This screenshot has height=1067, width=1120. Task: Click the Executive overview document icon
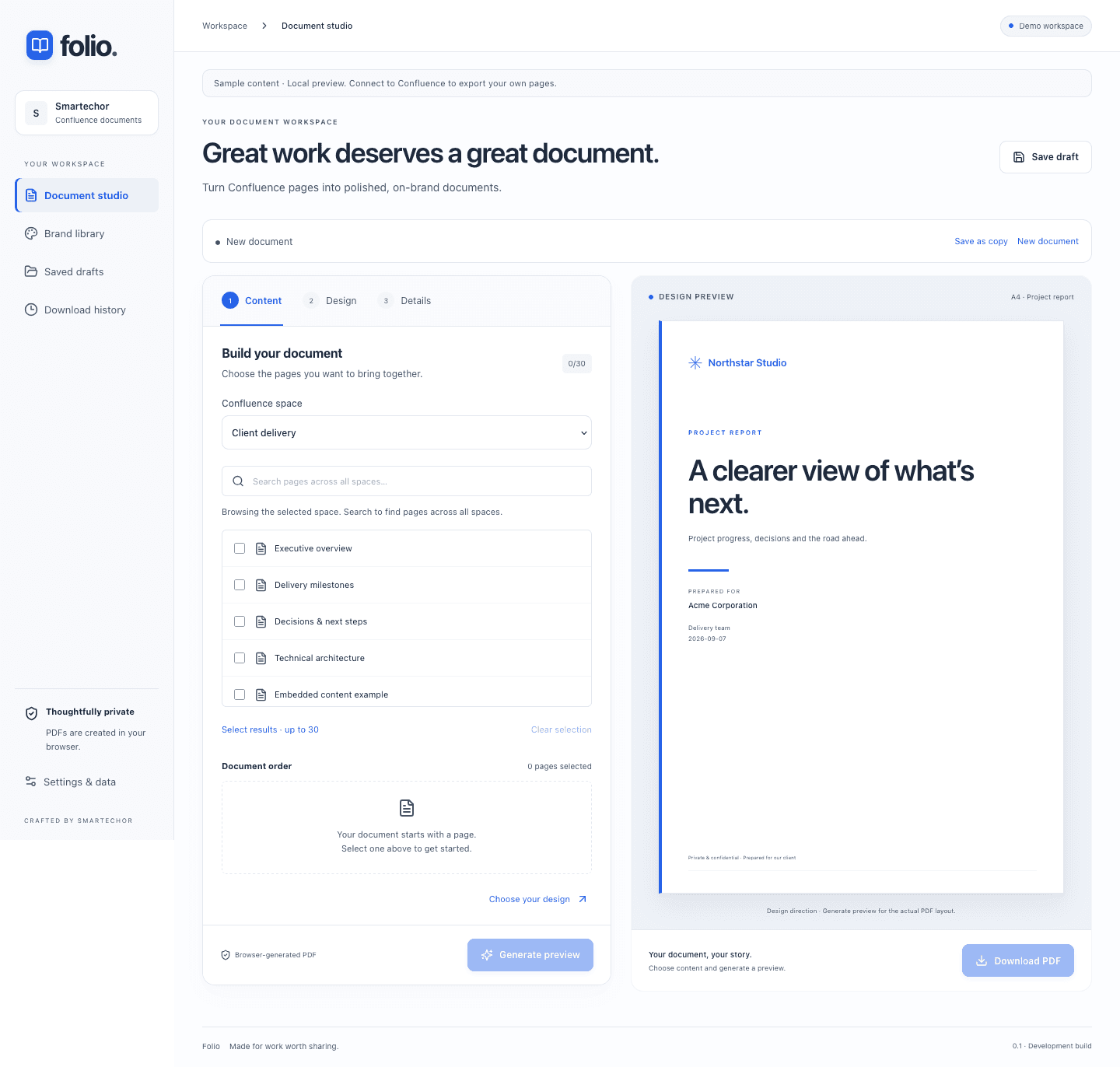point(261,548)
